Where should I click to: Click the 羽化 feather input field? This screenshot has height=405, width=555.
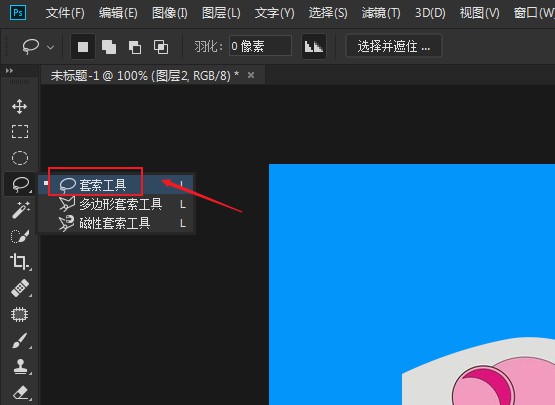pos(261,46)
